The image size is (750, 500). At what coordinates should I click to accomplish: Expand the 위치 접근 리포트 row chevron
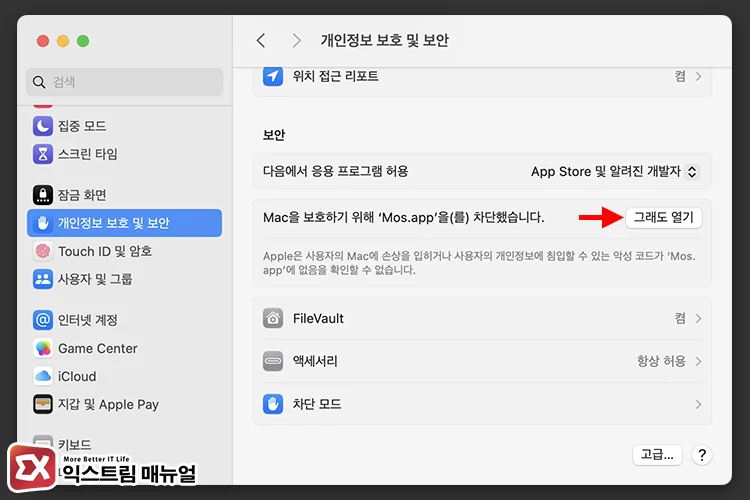click(x=698, y=77)
